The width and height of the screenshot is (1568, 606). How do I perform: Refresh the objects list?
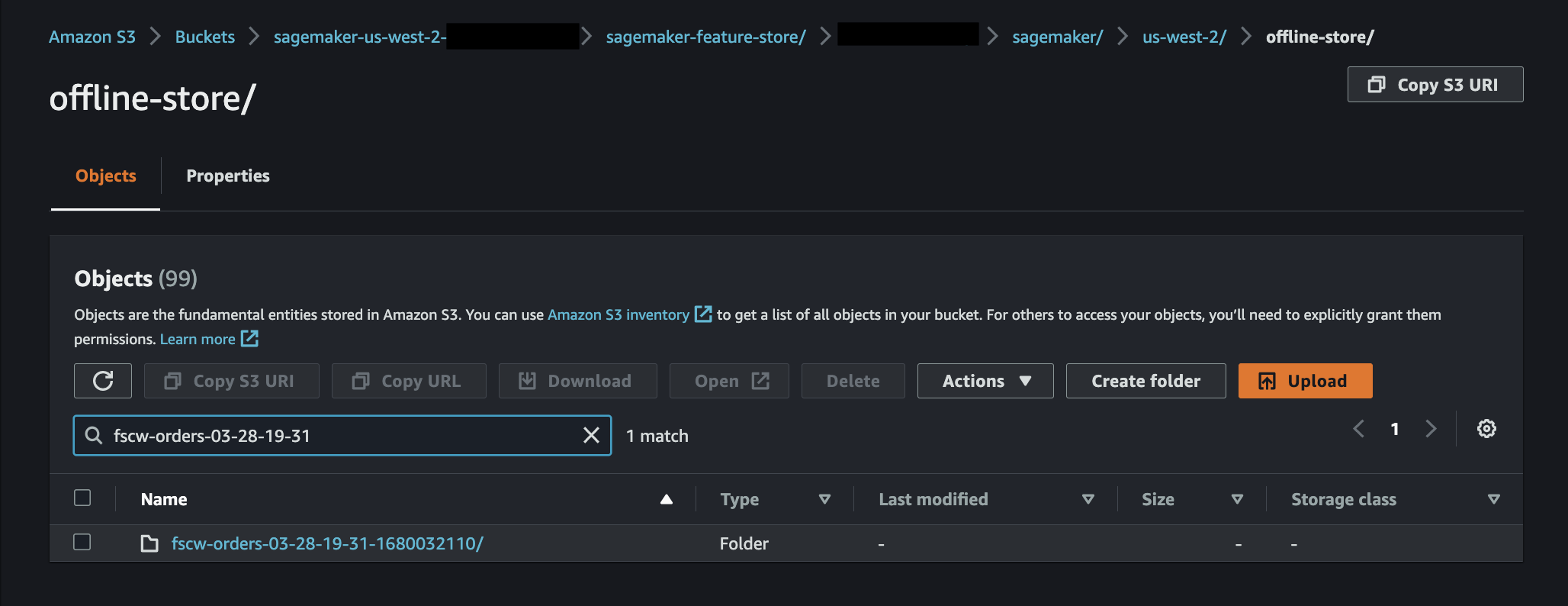click(103, 381)
